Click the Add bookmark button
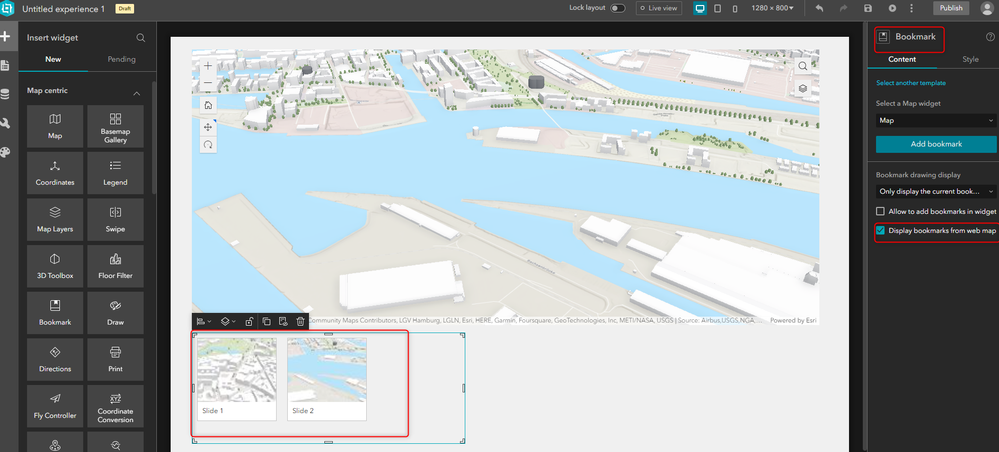Image resolution: width=999 pixels, height=452 pixels. pyautogui.click(x=936, y=144)
